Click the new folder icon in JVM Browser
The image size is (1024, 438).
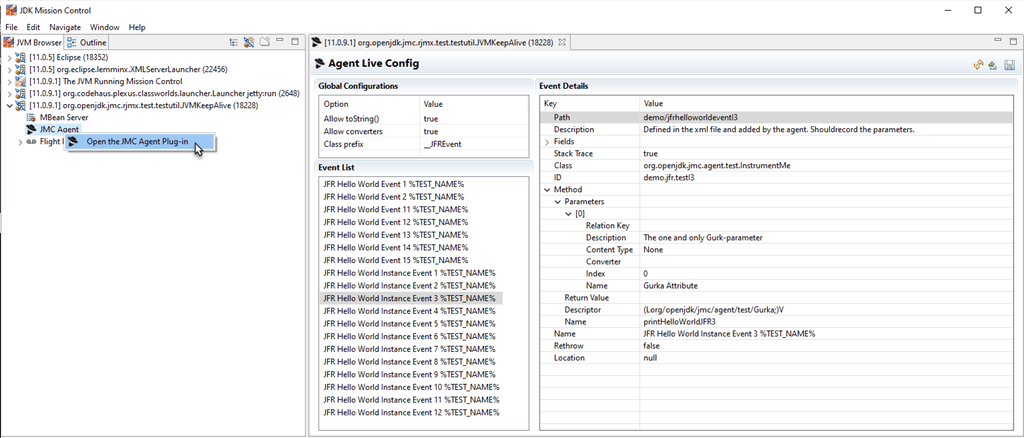click(x=264, y=42)
